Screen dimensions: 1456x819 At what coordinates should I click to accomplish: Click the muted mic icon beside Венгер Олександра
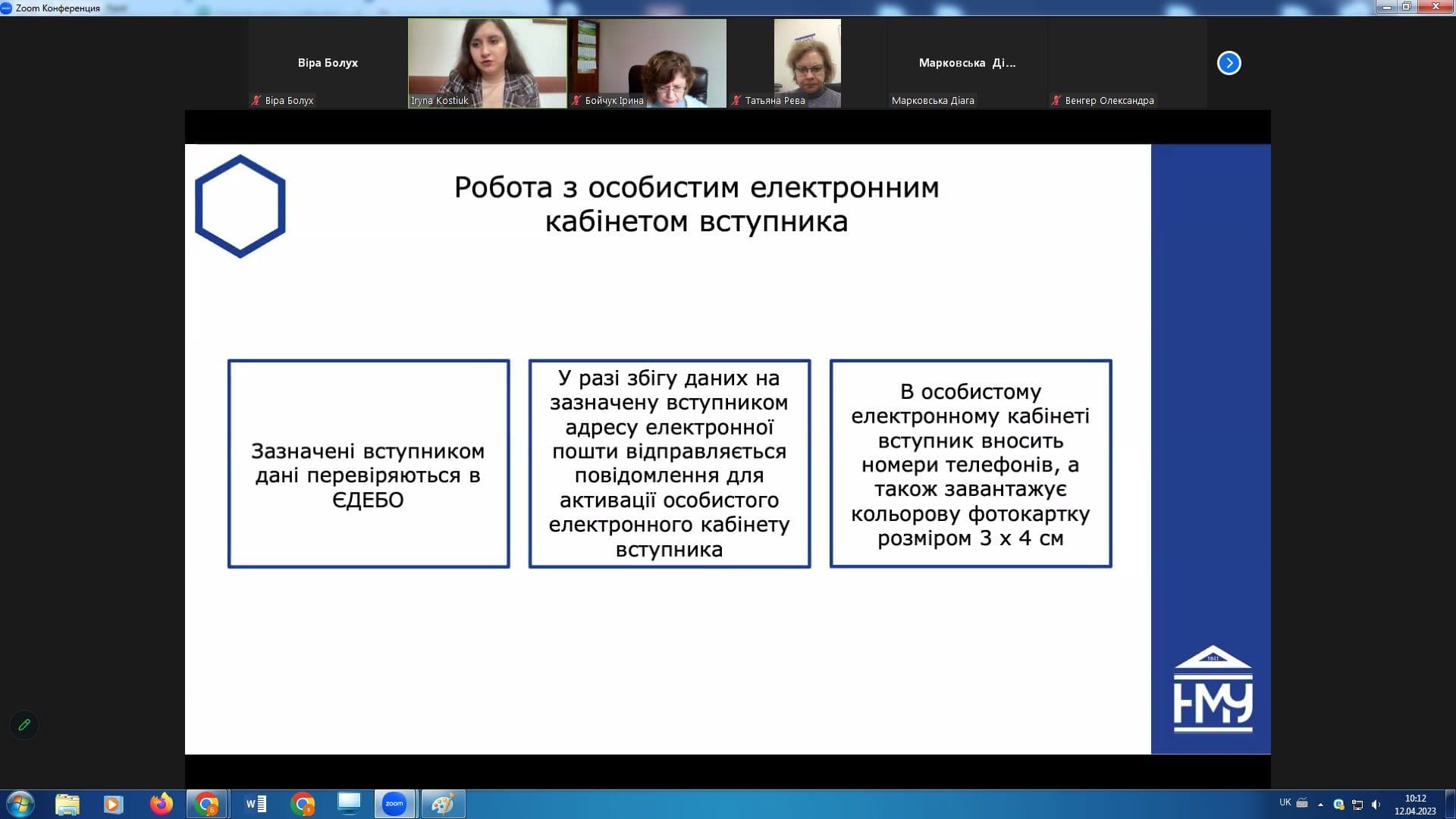tap(1056, 100)
